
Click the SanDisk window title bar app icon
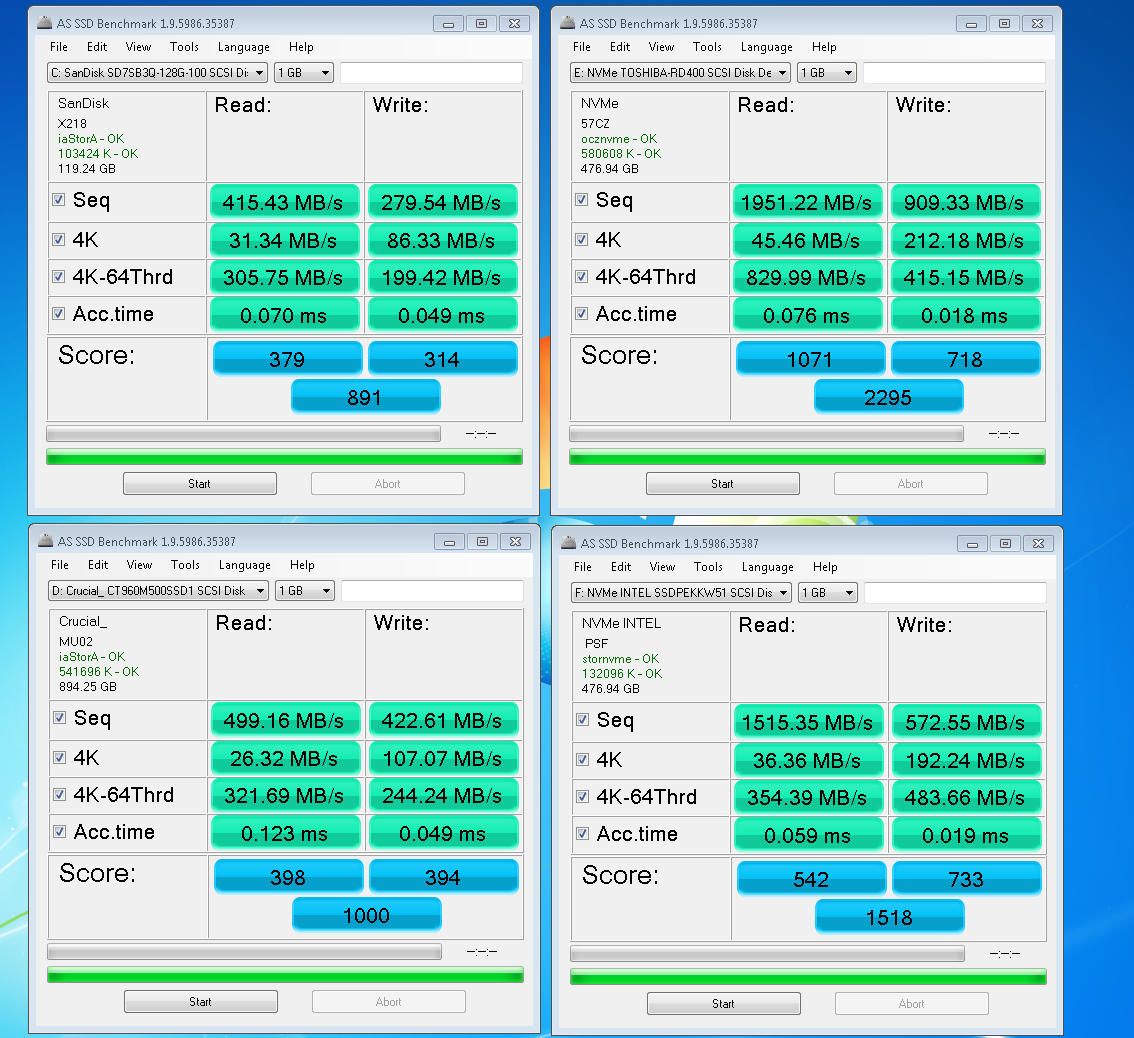coord(45,23)
